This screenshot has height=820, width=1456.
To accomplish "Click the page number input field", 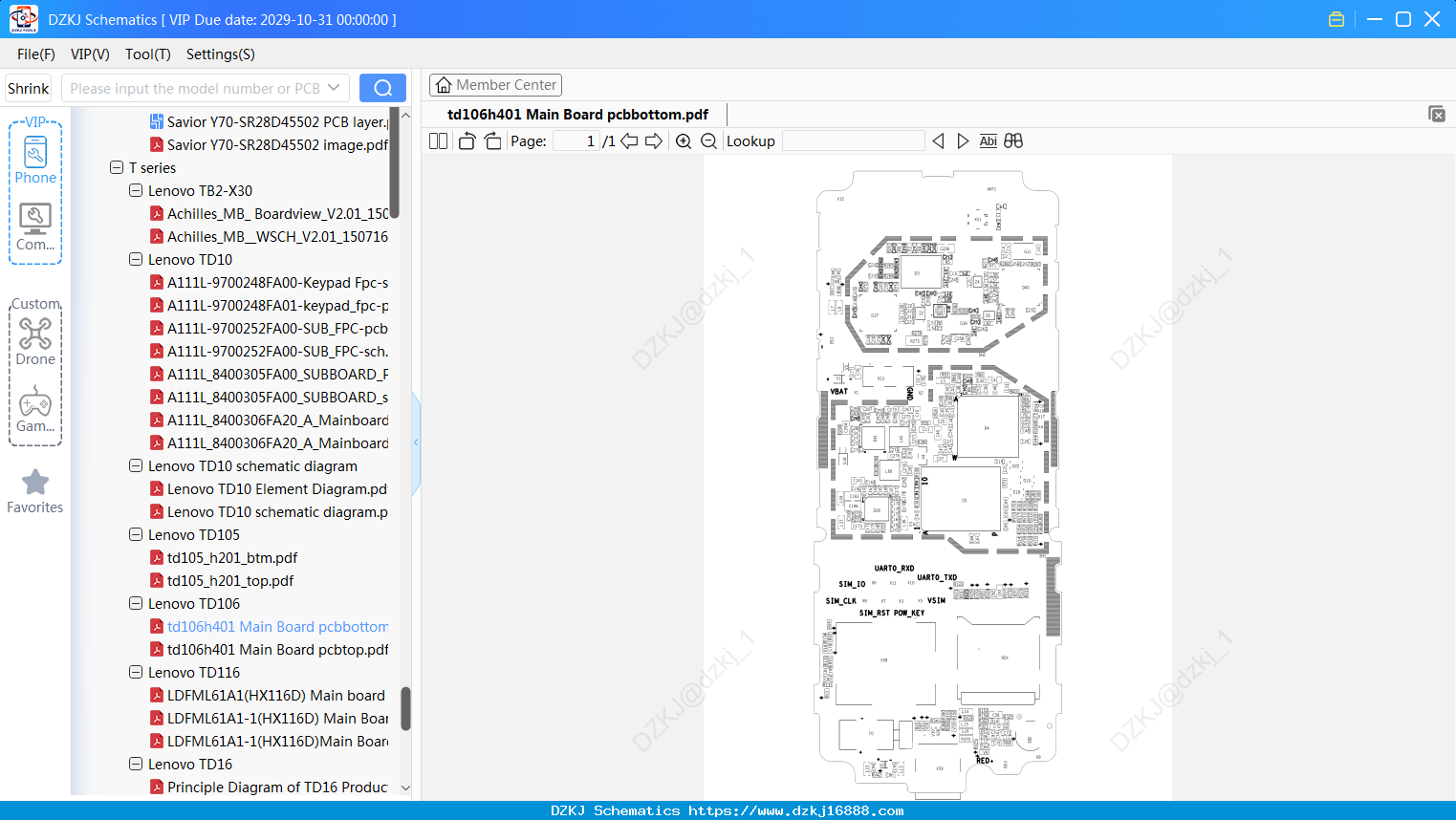I will pyautogui.click(x=576, y=141).
